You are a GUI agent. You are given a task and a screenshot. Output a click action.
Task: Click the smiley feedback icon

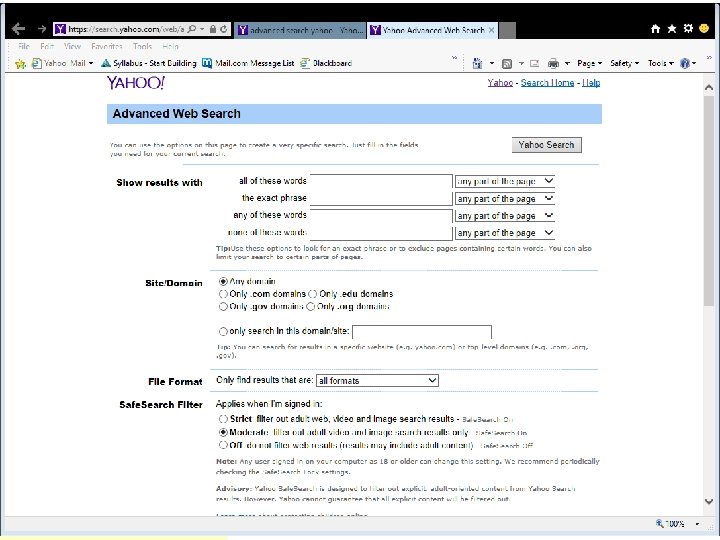coord(704,28)
